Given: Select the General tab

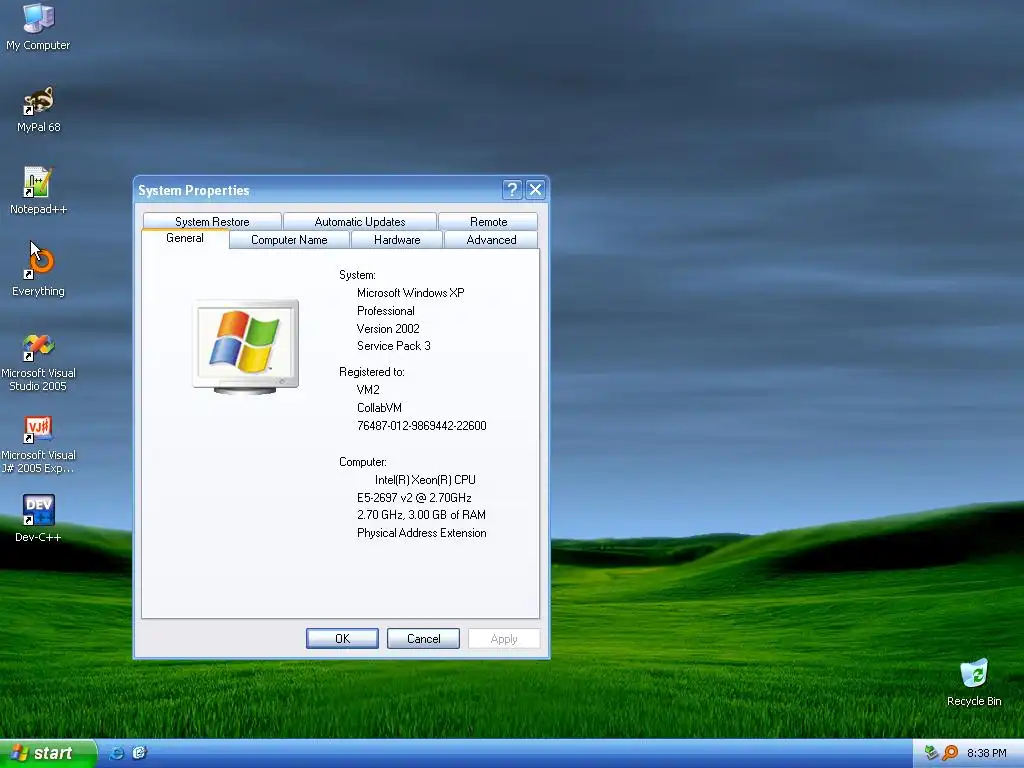Looking at the screenshot, I should click(x=185, y=238).
